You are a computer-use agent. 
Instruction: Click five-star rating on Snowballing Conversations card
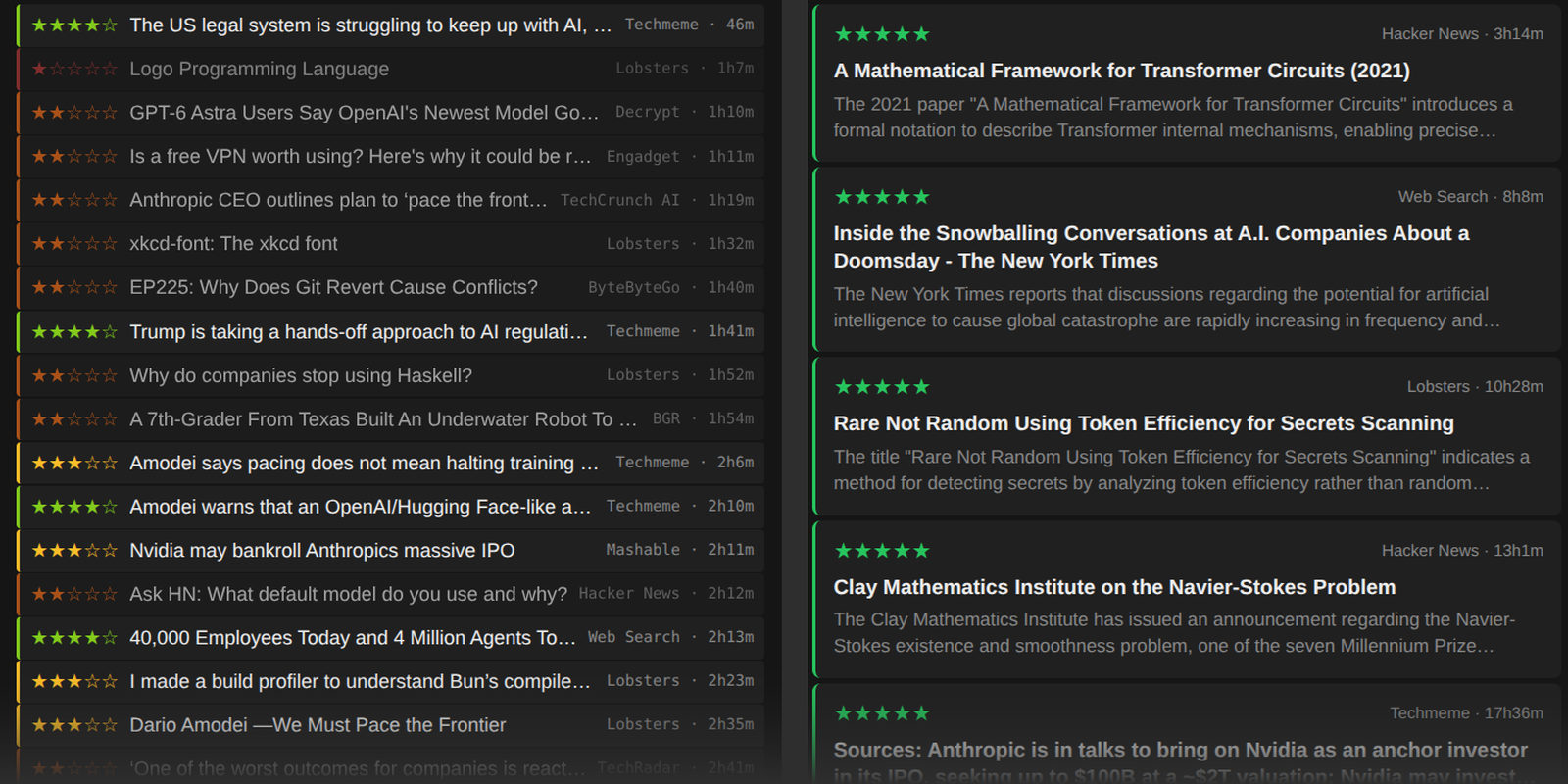882,197
